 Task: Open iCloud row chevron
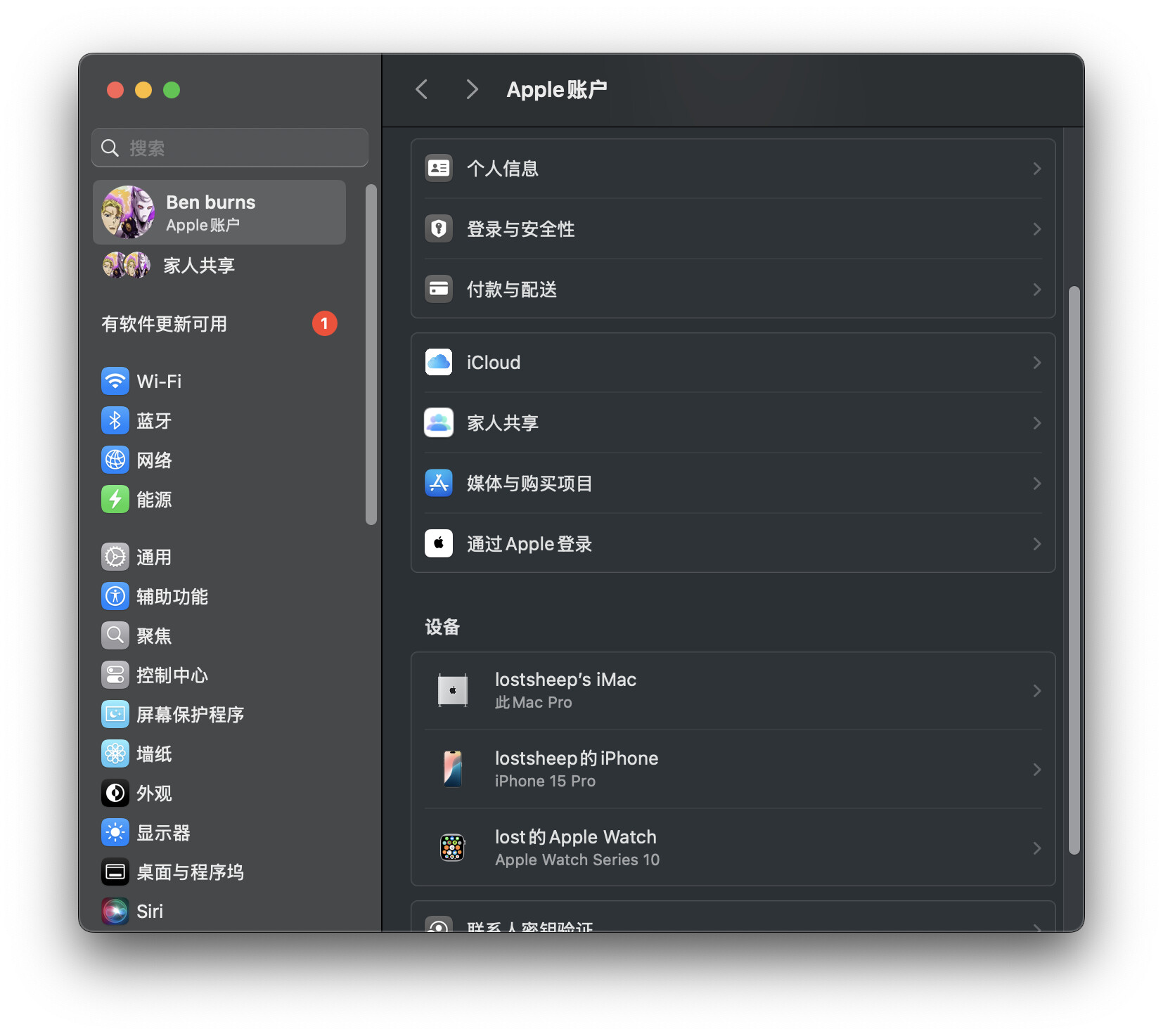pyautogui.click(x=1037, y=363)
